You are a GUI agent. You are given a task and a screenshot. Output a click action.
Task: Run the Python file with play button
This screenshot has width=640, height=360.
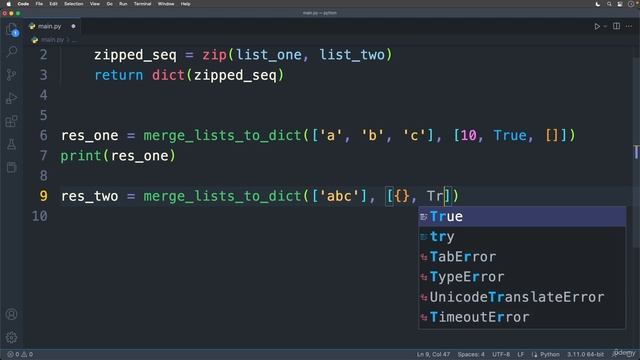click(597, 26)
